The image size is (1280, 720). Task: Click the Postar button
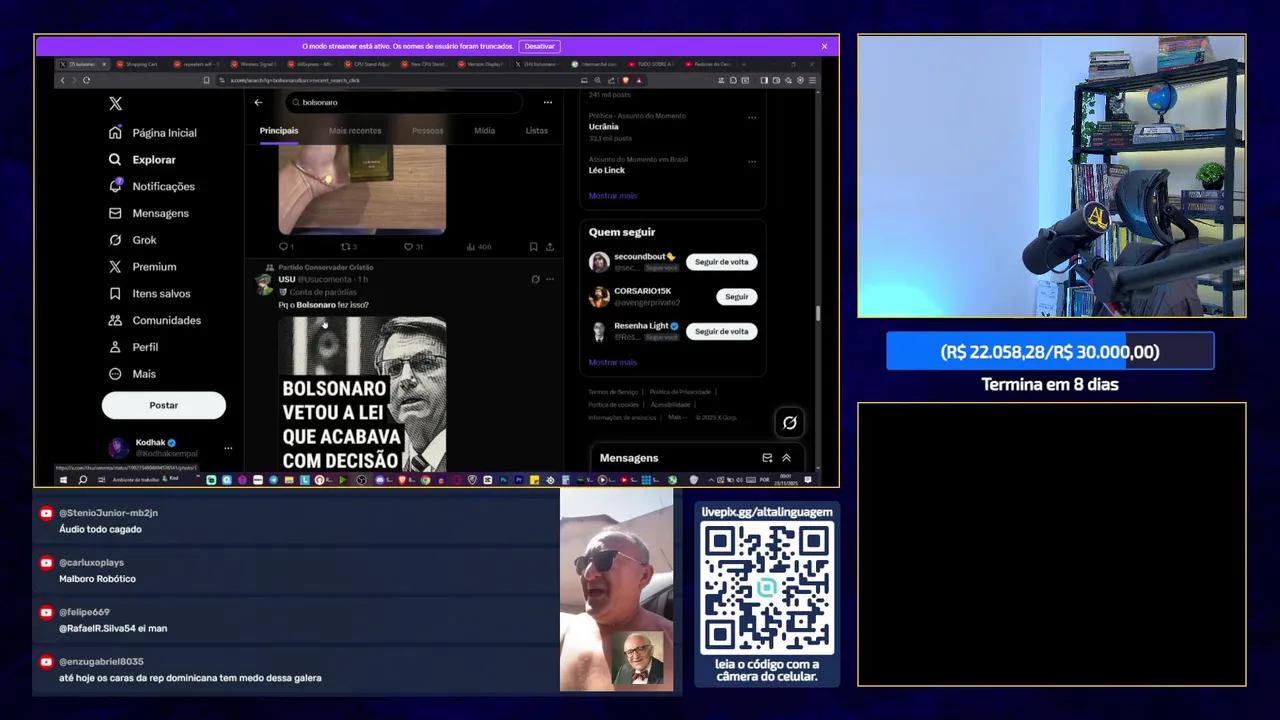click(163, 405)
